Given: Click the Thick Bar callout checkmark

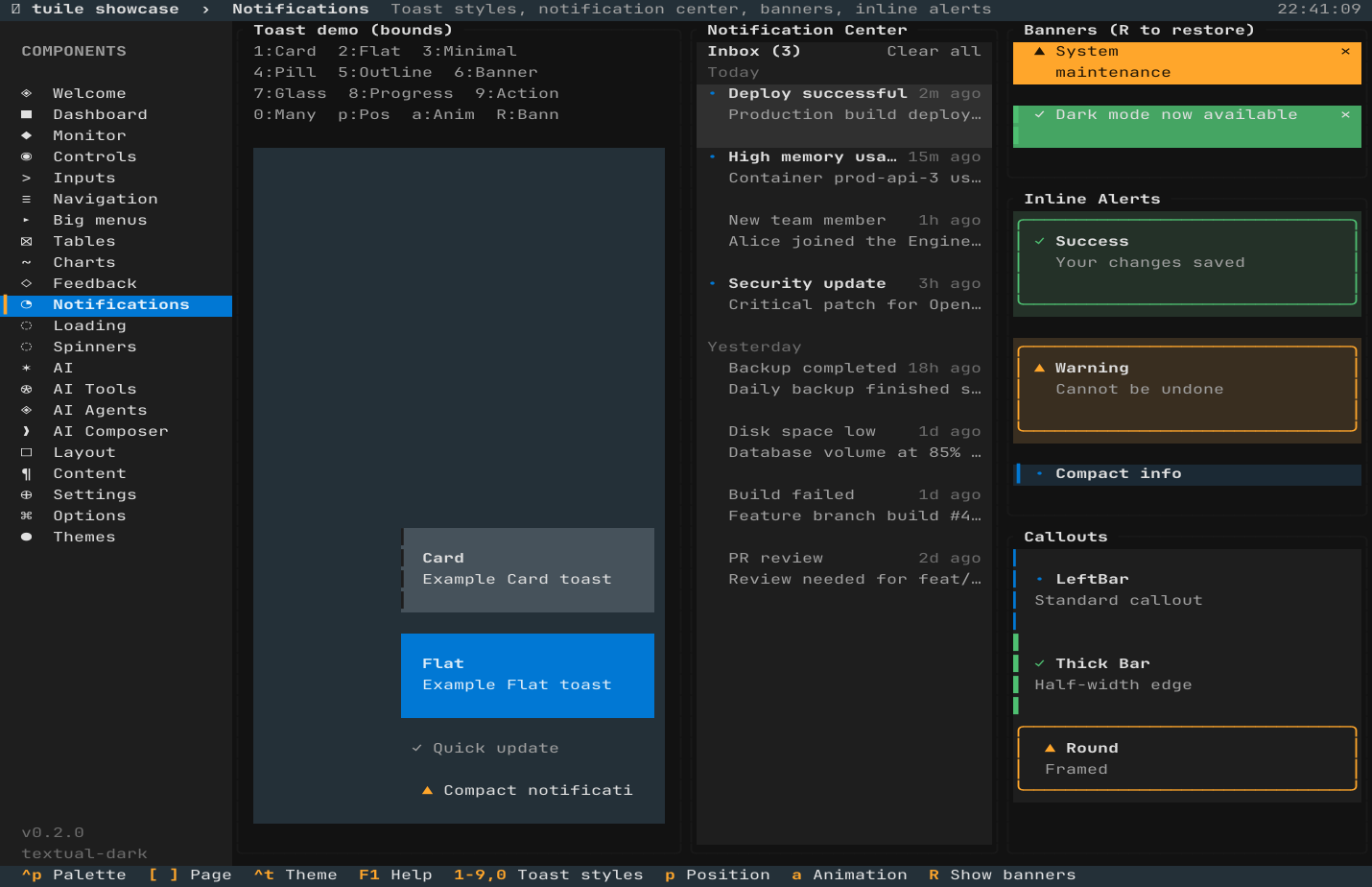Looking at the screenshot, I should [1039, 663].
